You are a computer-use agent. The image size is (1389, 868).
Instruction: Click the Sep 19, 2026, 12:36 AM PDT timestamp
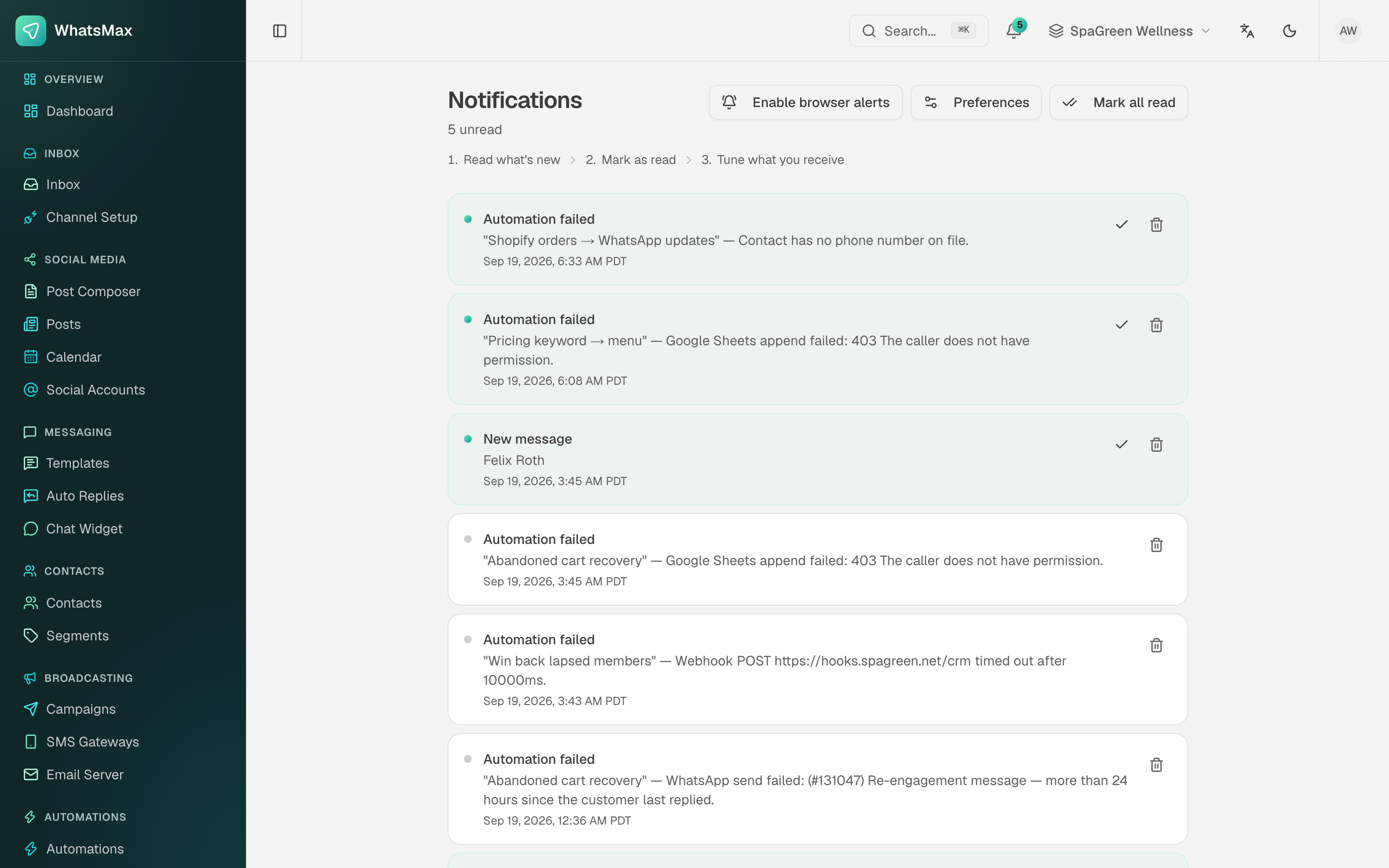[557, 820]
